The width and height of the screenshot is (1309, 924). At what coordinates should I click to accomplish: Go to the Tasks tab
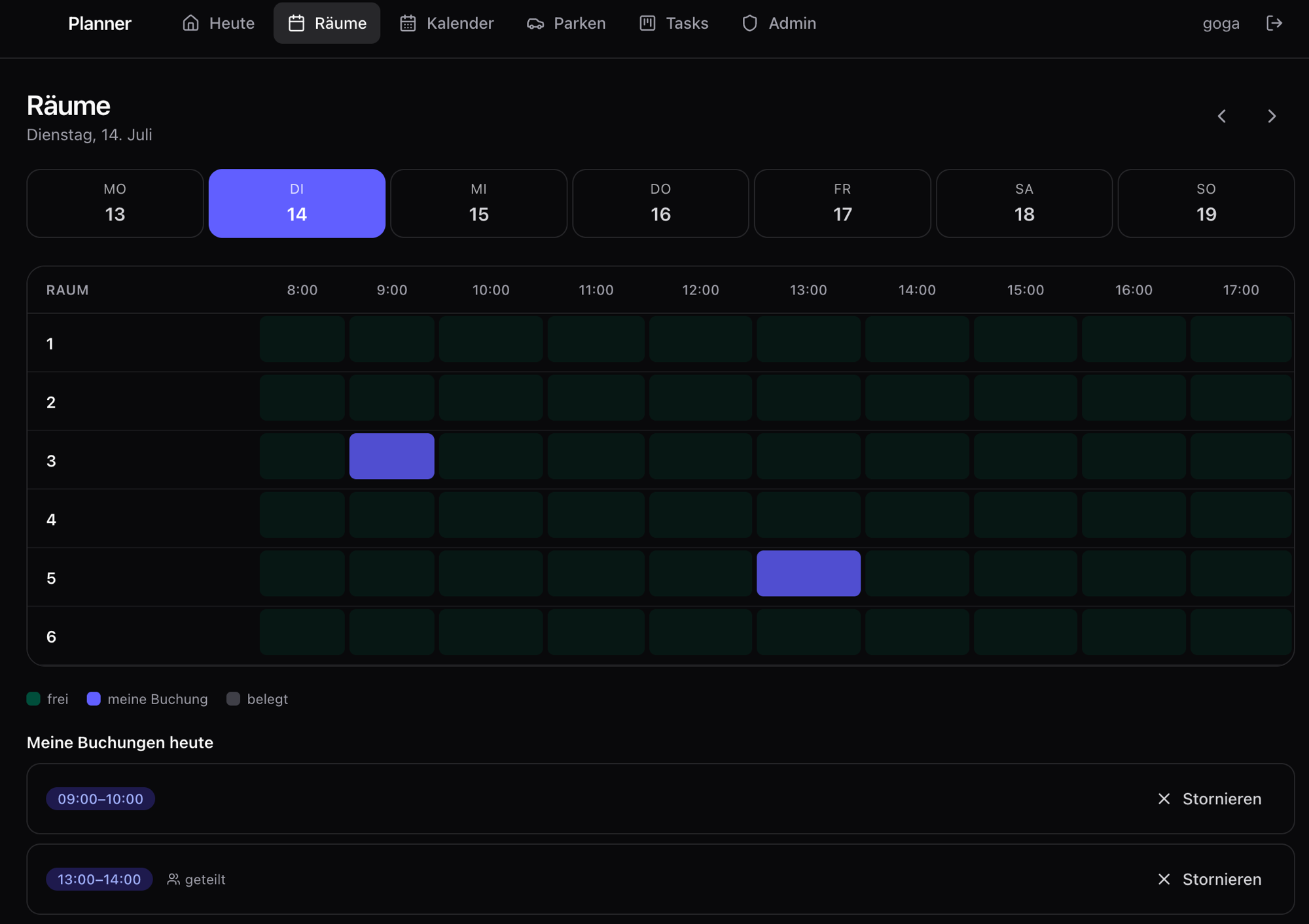point(673,24)
